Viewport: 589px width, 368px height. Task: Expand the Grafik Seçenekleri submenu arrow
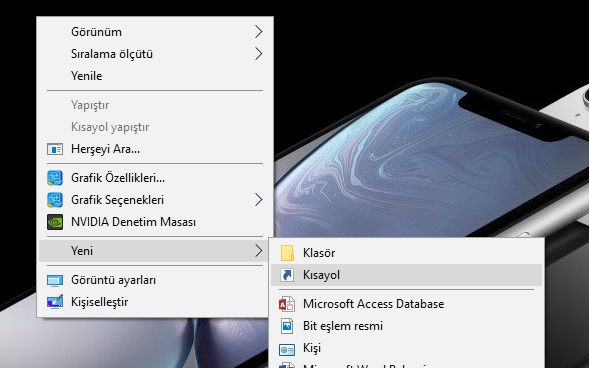point(258,200)
